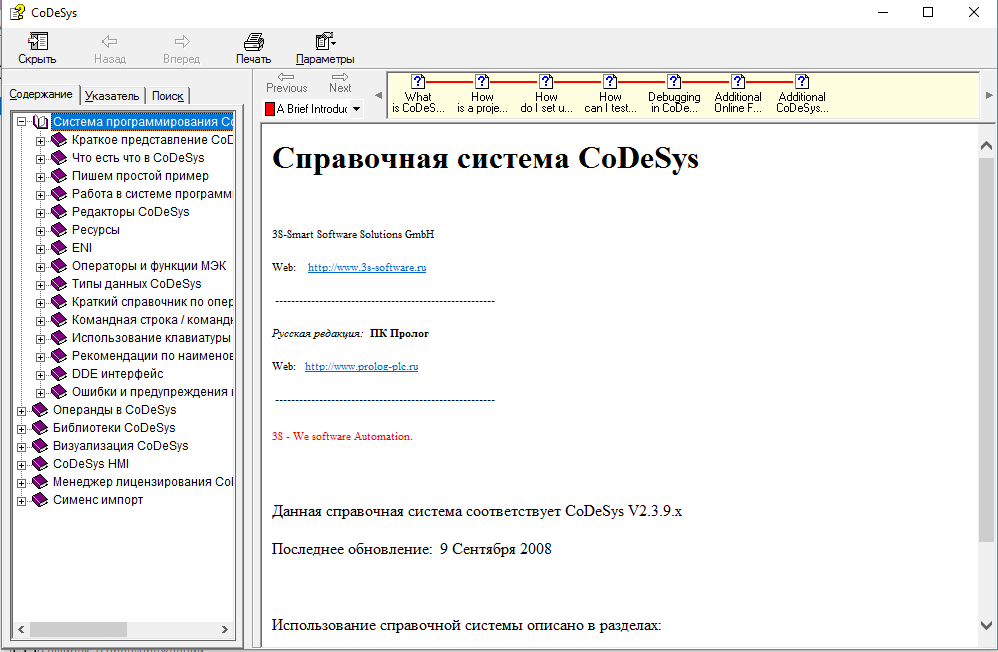Open the 3s-software.ru link
The image size is (998, 652).
[x=367, y=267]
